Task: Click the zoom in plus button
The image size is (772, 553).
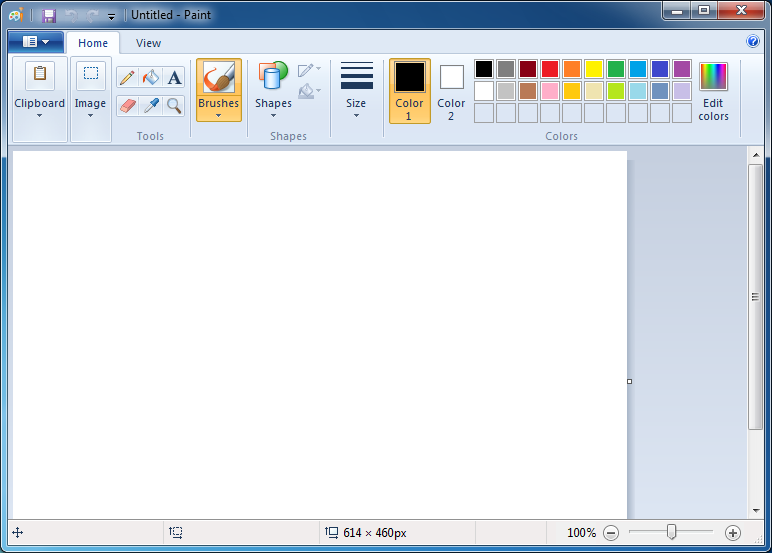Action: pos(733,533)
